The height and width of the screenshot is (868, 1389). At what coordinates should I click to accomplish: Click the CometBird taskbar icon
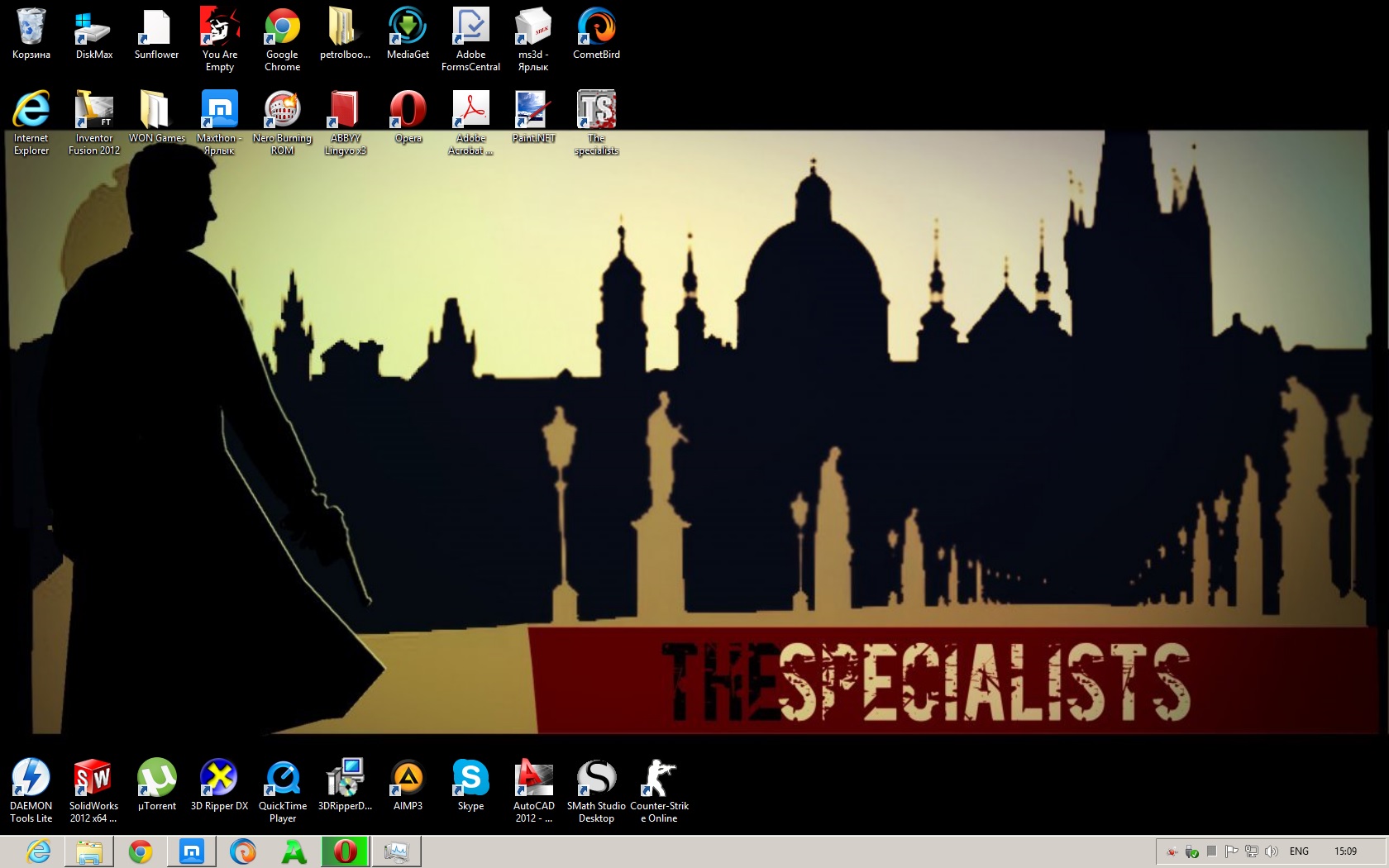243,851
